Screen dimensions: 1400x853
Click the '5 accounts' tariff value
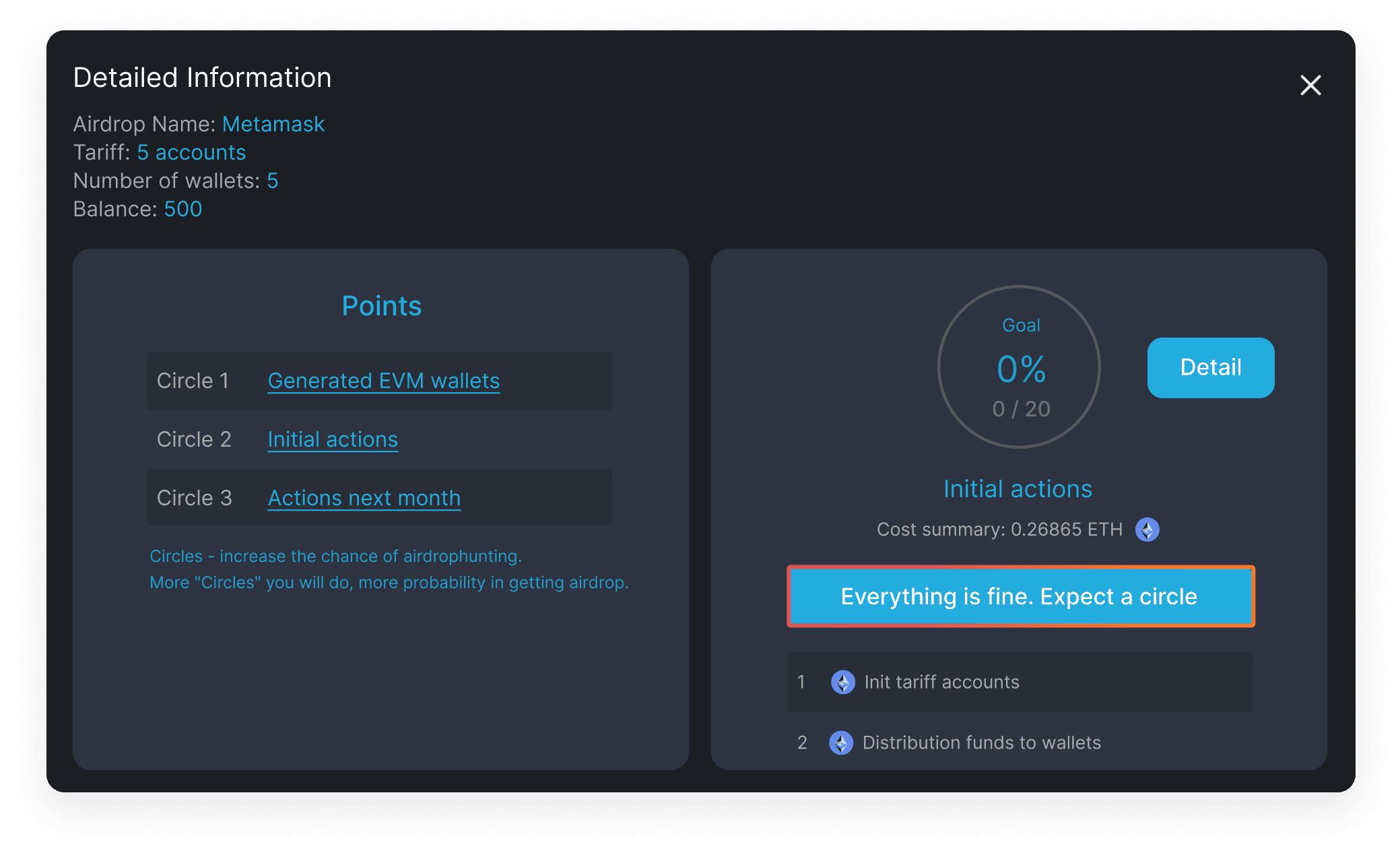pyautogui.click(x=191, y=152)
